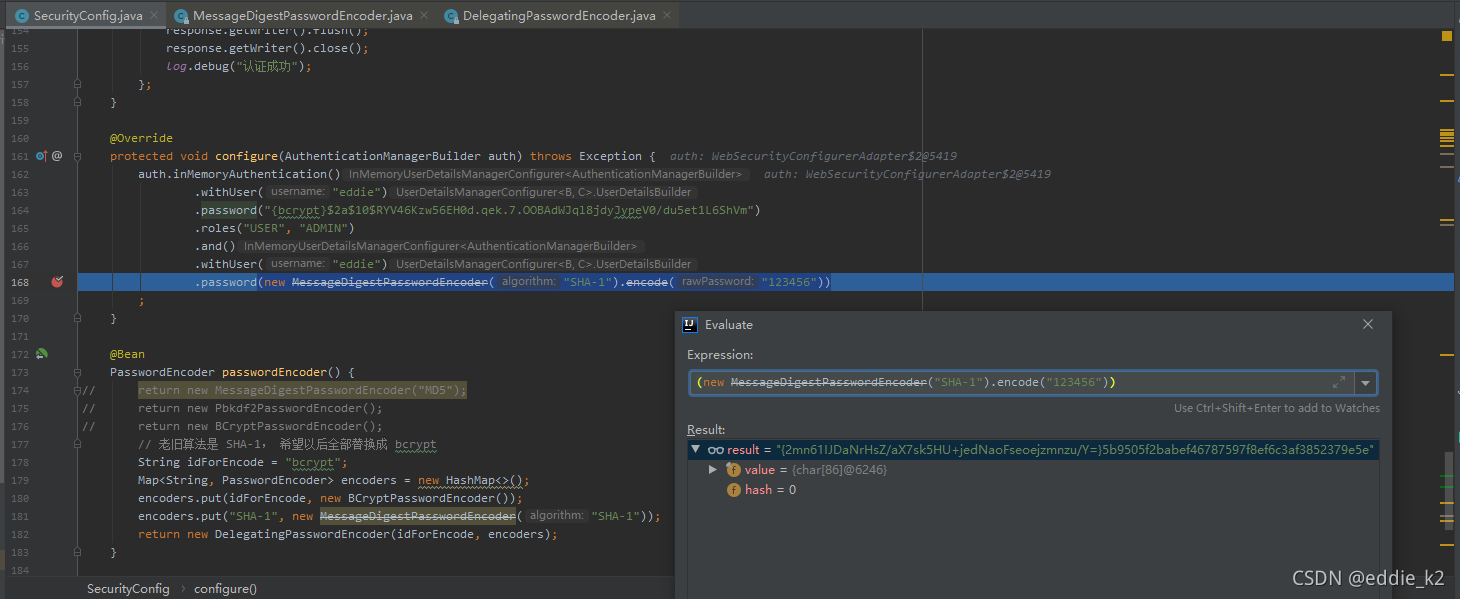Expand the expression editor field
The image size is (1460, 599).
click(1339, 383)
